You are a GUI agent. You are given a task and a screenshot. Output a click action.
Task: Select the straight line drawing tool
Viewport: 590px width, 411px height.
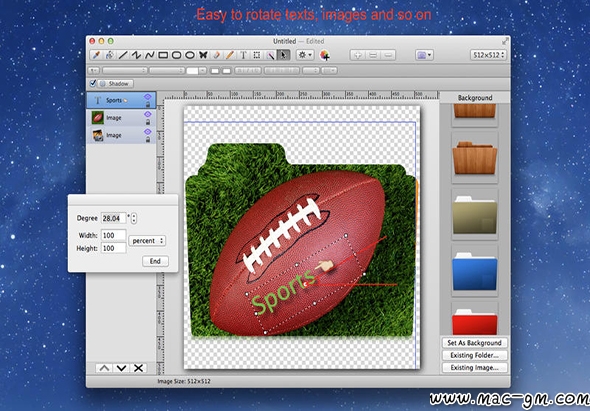pyautogui.click(x=123, y=55)
